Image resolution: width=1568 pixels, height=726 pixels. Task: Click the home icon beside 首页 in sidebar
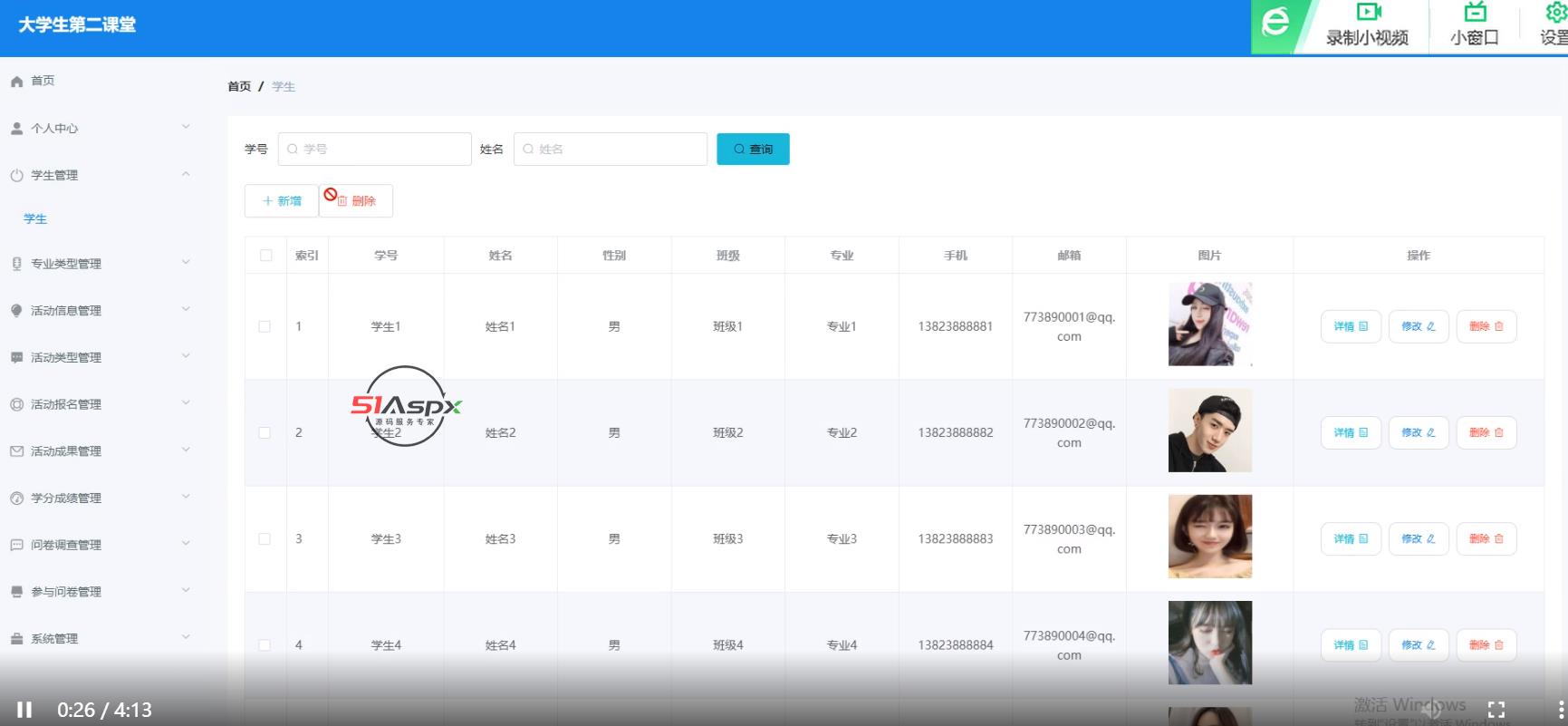16,82
